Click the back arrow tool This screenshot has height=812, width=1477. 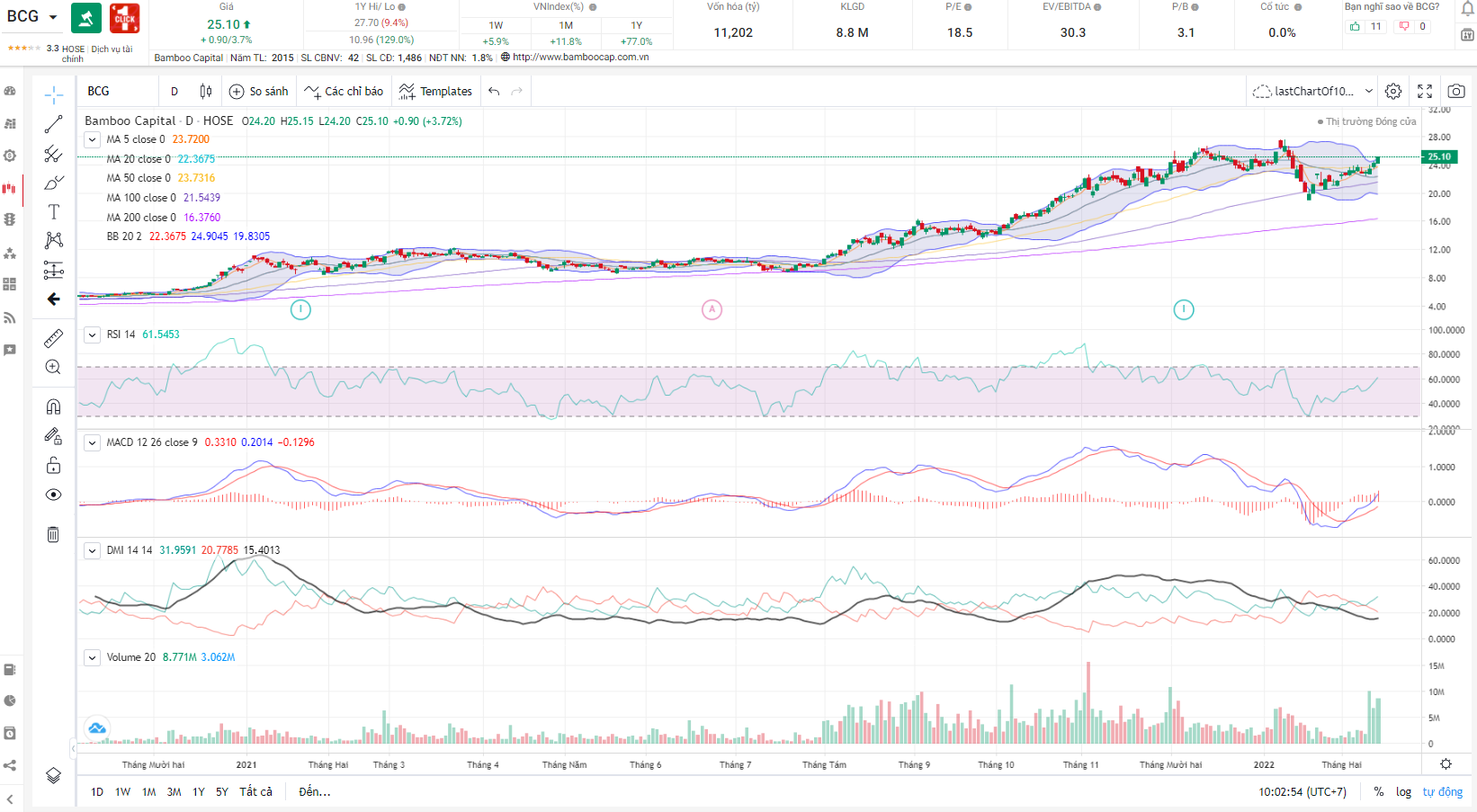pos(54,299)
